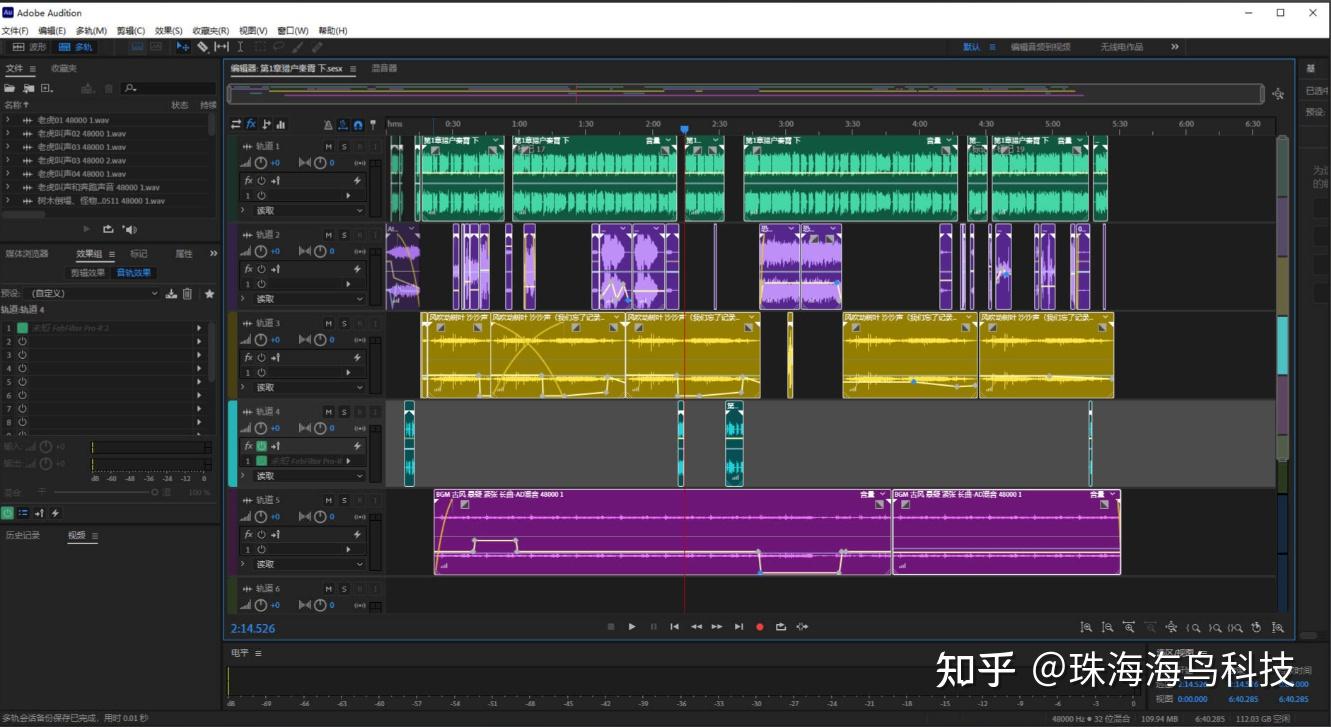Viewport: 1331px width, 727px height.
Task: Select the Razor tool in the toolbar
Action: click(x=202, y=46)
